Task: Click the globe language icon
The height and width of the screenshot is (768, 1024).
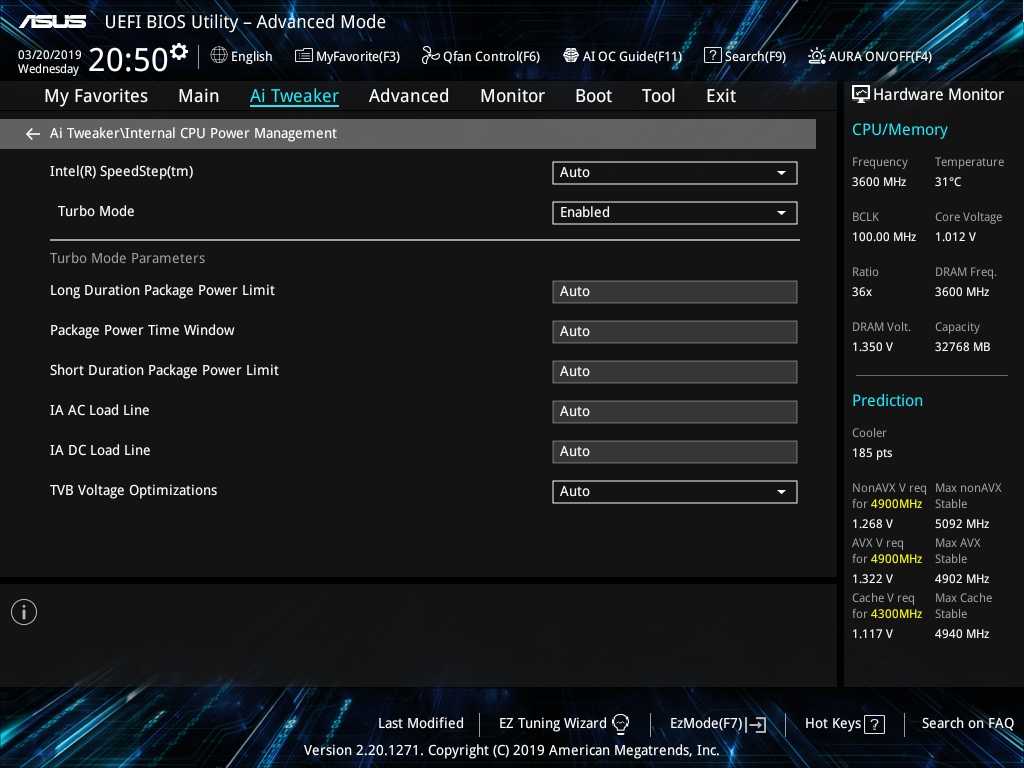Action: coord(219,56)
